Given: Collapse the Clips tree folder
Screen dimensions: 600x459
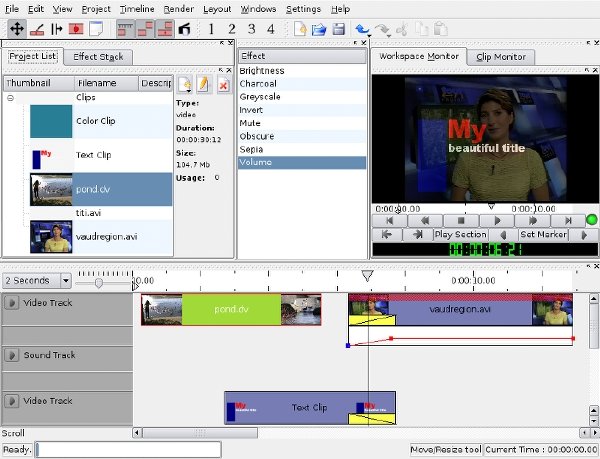Looking at the screenshot, I should (x=11, y=98).
